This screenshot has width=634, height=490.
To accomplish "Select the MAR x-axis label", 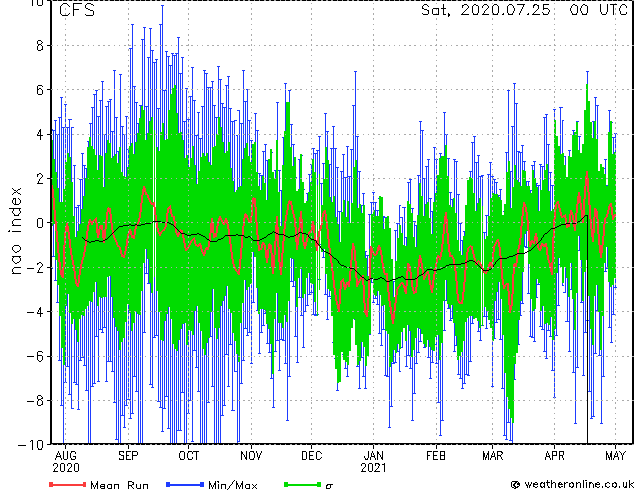I will click(x=493, y=456).
